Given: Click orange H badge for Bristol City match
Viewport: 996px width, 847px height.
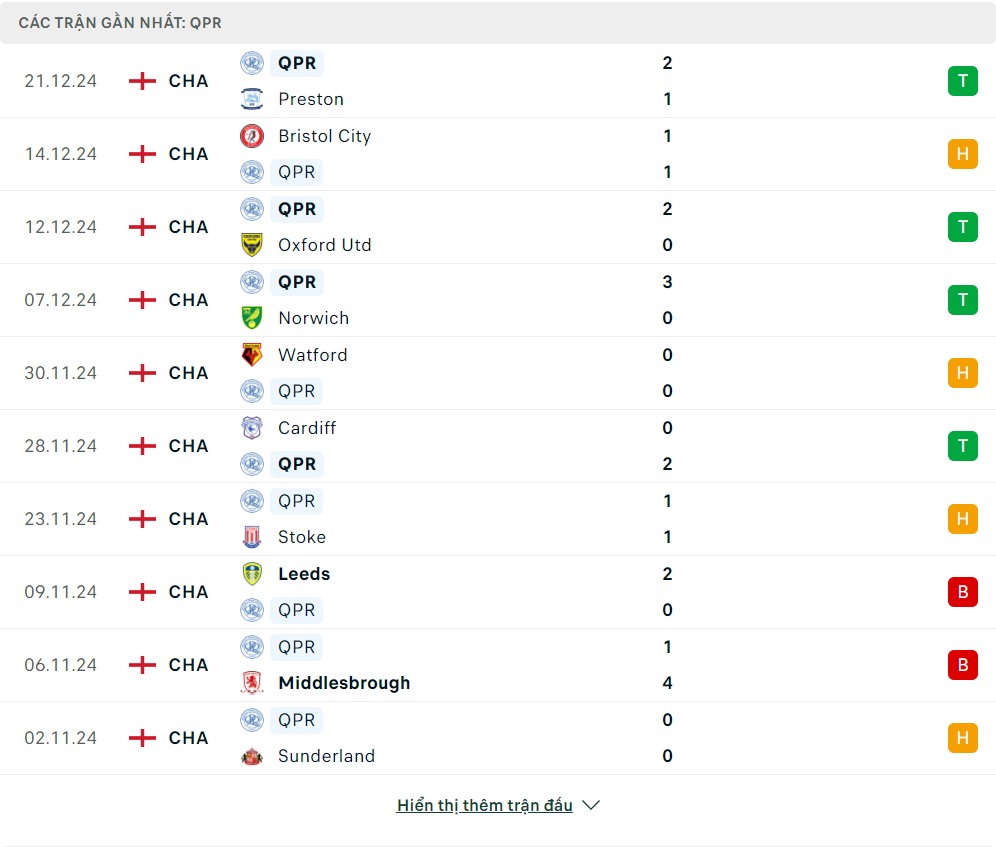Looking at the screenshot, I should click(962, 154).
